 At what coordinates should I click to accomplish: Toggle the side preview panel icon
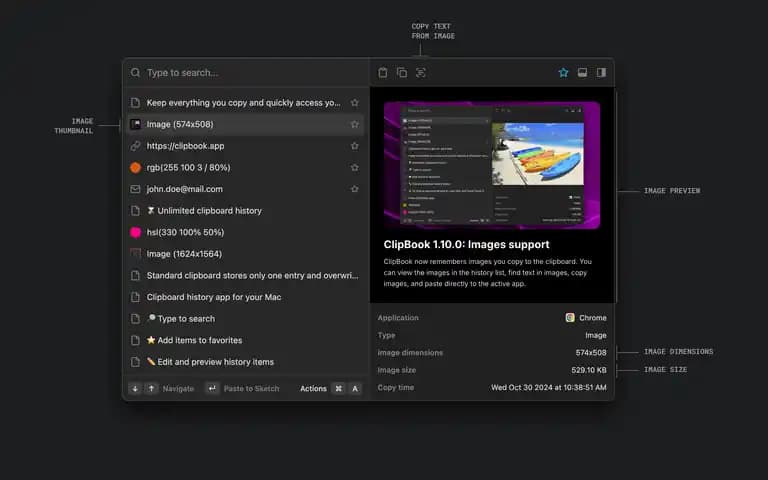601,72
